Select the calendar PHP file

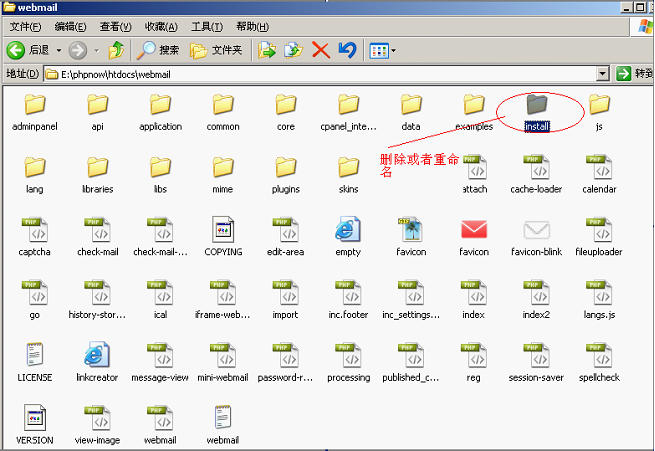[599, 175]
